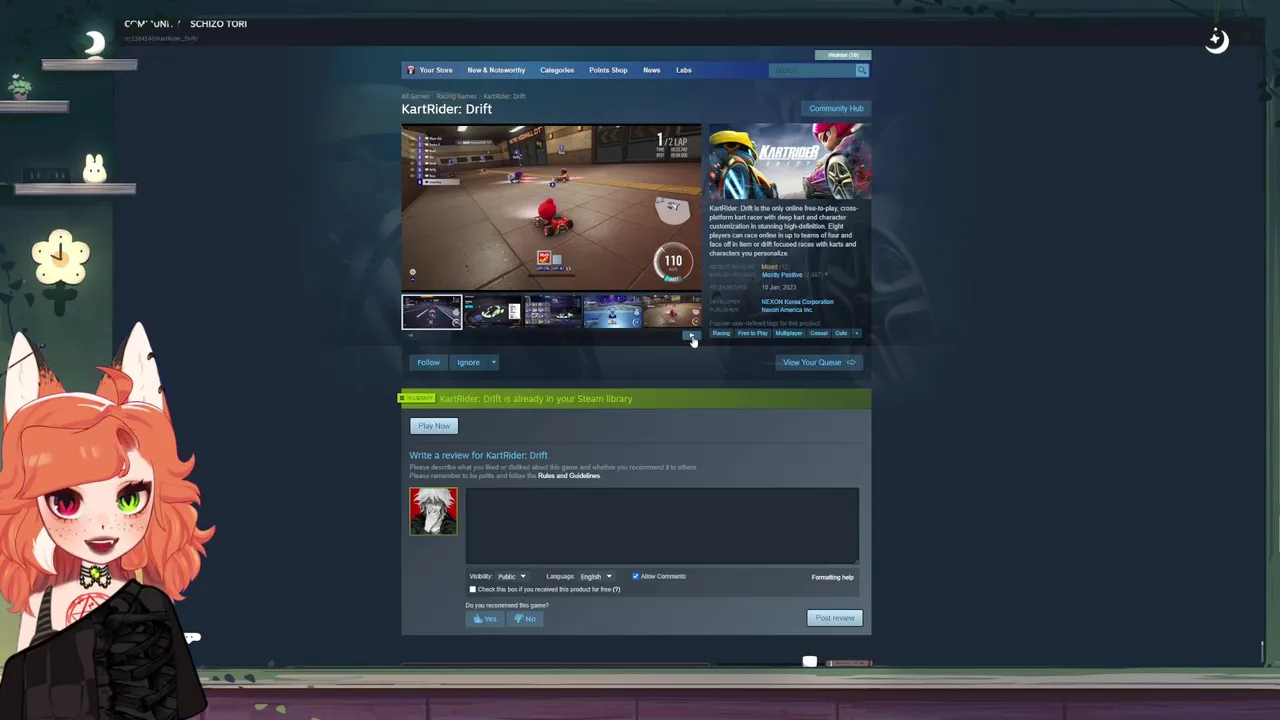
Task: Click the search magnifier icon
Action: pos(861,70)
